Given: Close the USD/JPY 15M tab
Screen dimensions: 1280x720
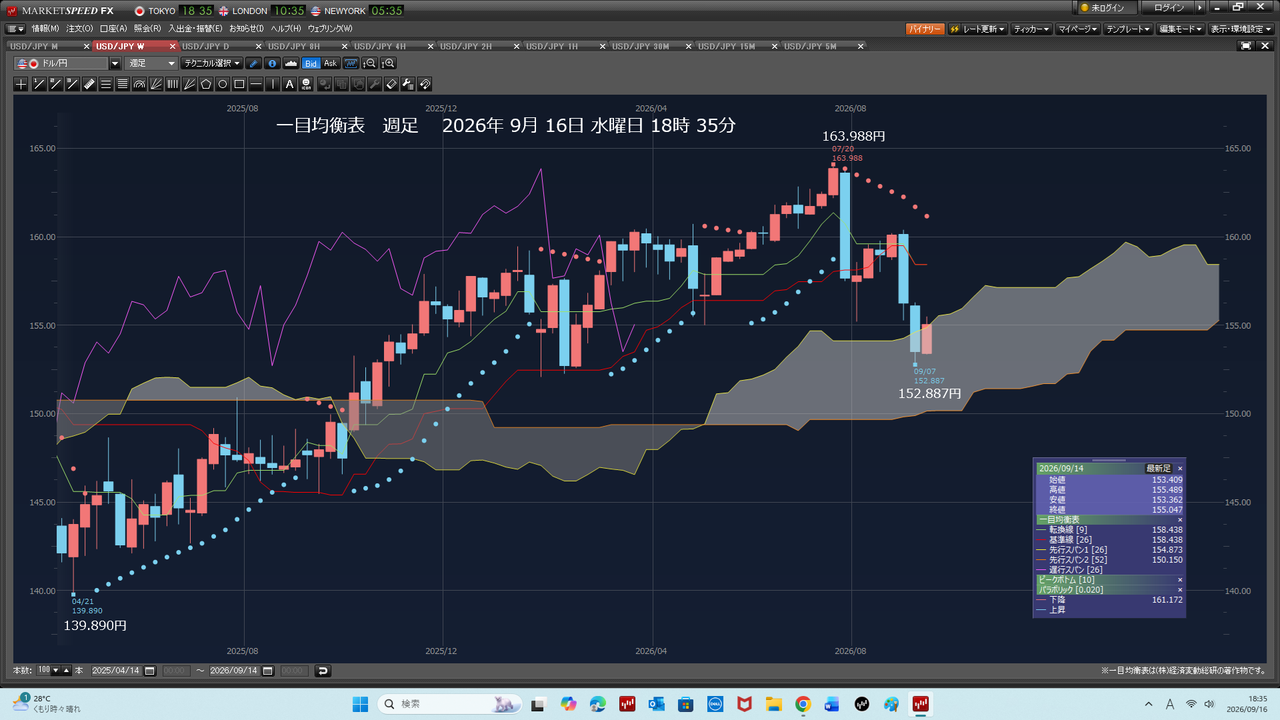Looking at the screenshot, I should click(774, 46).
